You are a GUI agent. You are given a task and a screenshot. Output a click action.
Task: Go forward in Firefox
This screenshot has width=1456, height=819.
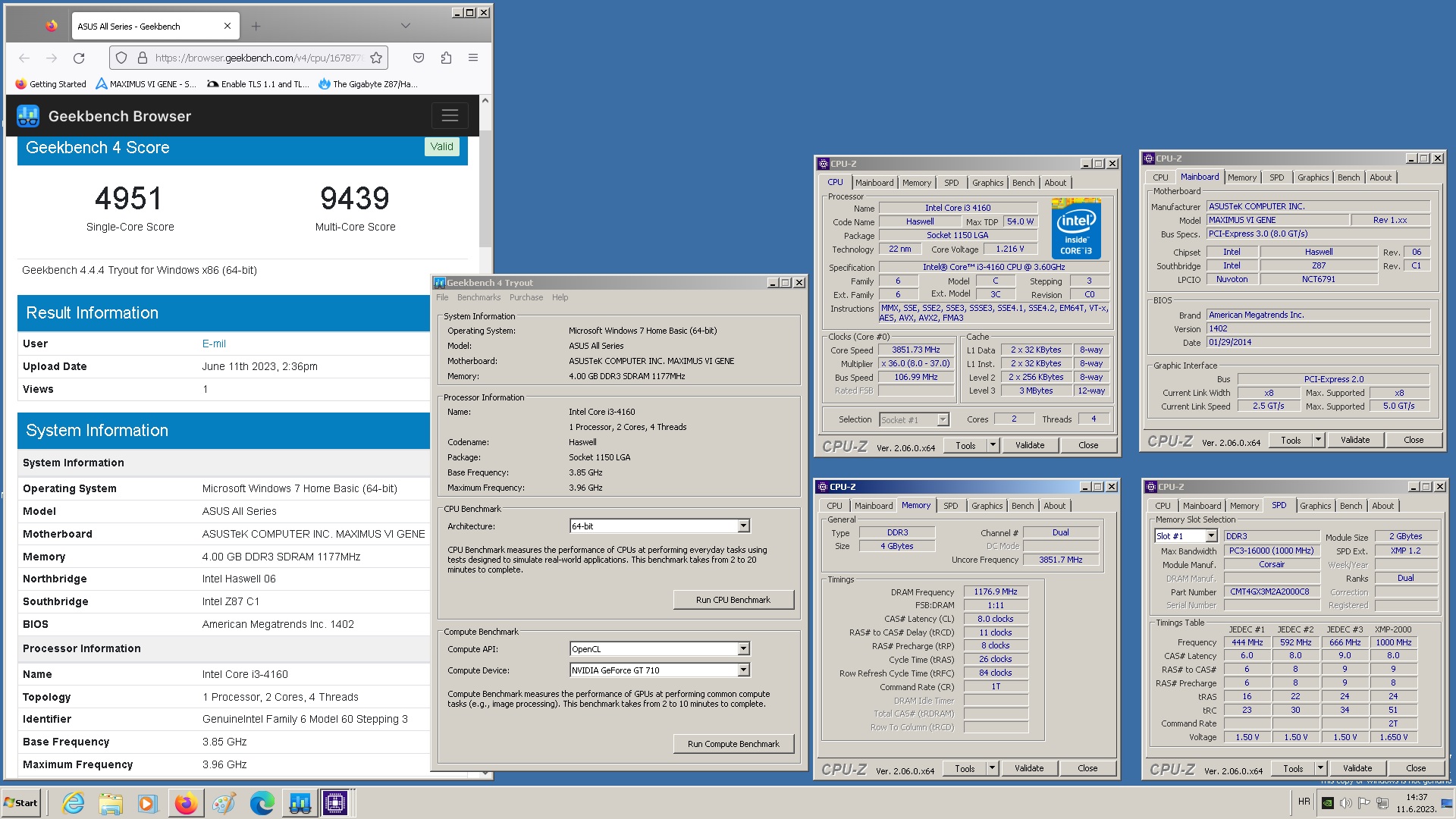pyautogui.click(x=52, y=58)
